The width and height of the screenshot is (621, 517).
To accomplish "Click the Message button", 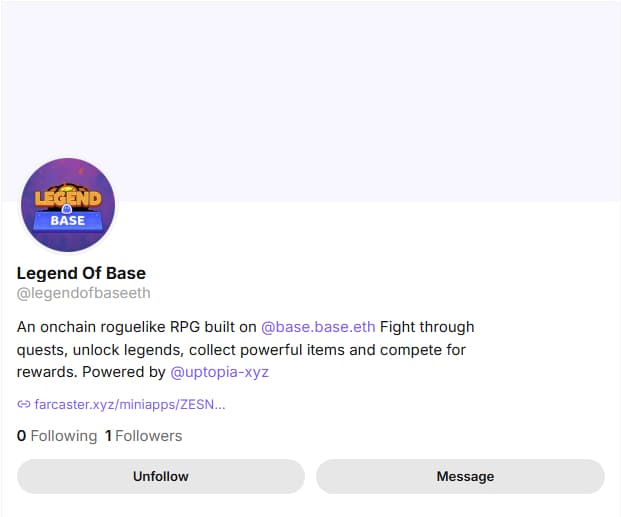I will point(460,476).
